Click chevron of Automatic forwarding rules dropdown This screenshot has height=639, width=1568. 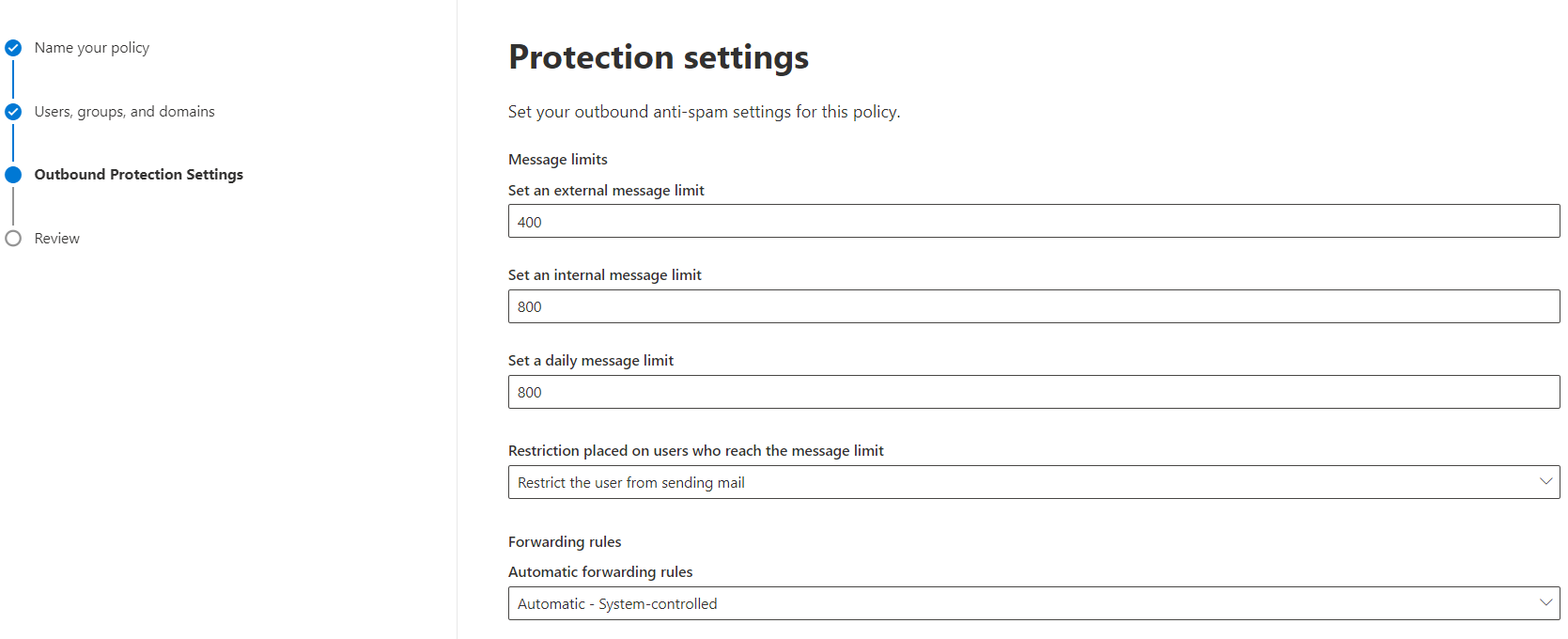[x=1545, y=602]
